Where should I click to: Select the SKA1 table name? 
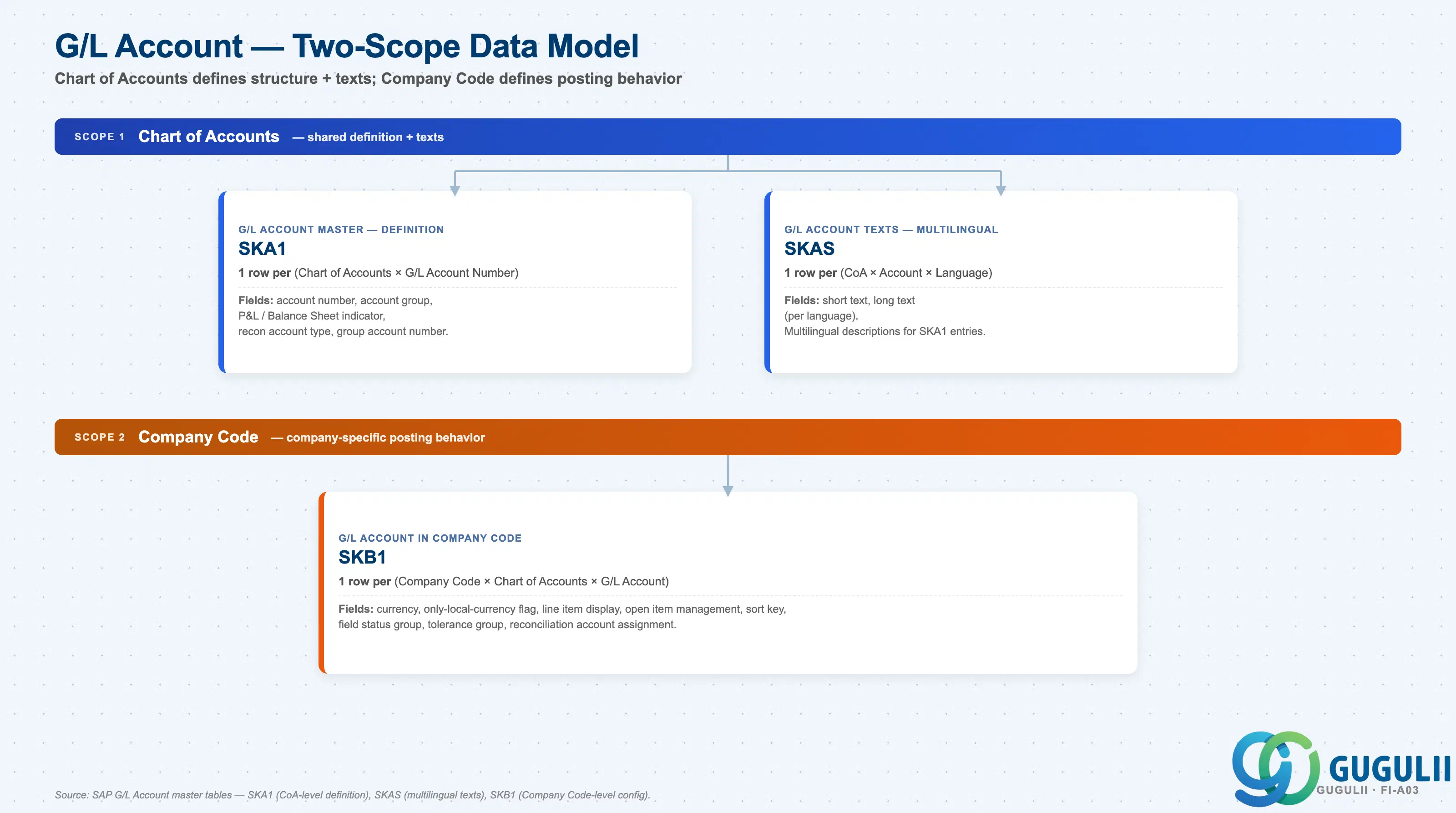[262, 249]
